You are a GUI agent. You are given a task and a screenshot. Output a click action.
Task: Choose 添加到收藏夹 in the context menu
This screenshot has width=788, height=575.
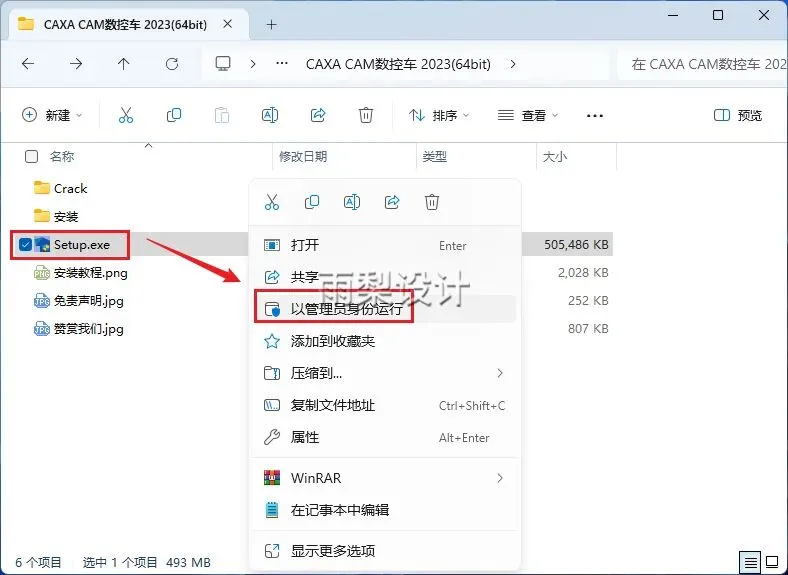(x=385, y=341)
